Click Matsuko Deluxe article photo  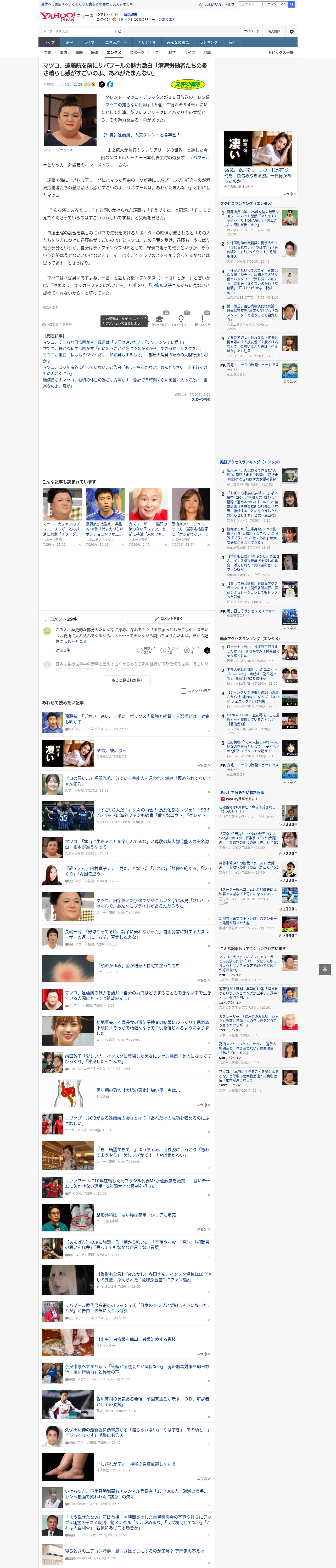[70, 119]
